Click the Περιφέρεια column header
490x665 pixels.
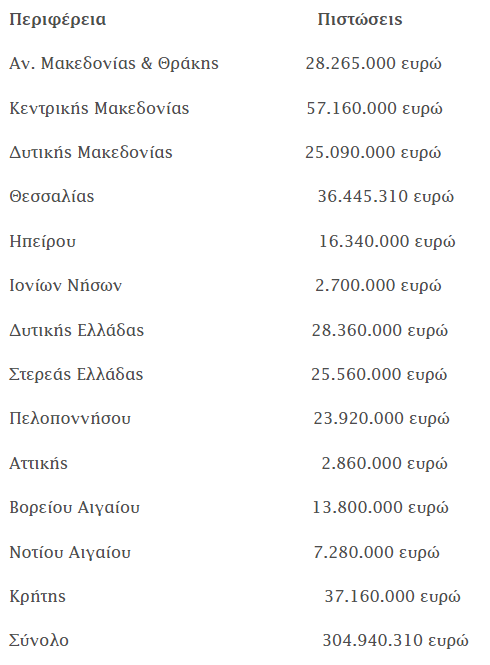point(57,20)
